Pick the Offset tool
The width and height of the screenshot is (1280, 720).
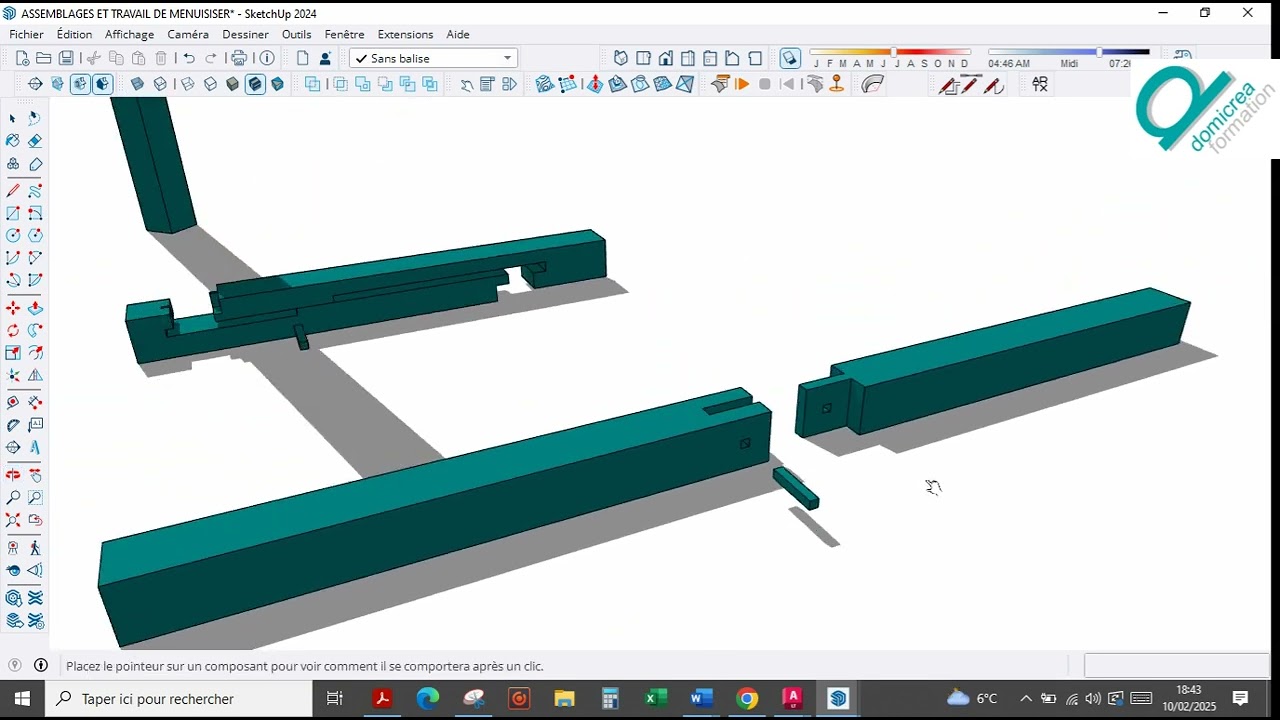(x=35, y=352)
